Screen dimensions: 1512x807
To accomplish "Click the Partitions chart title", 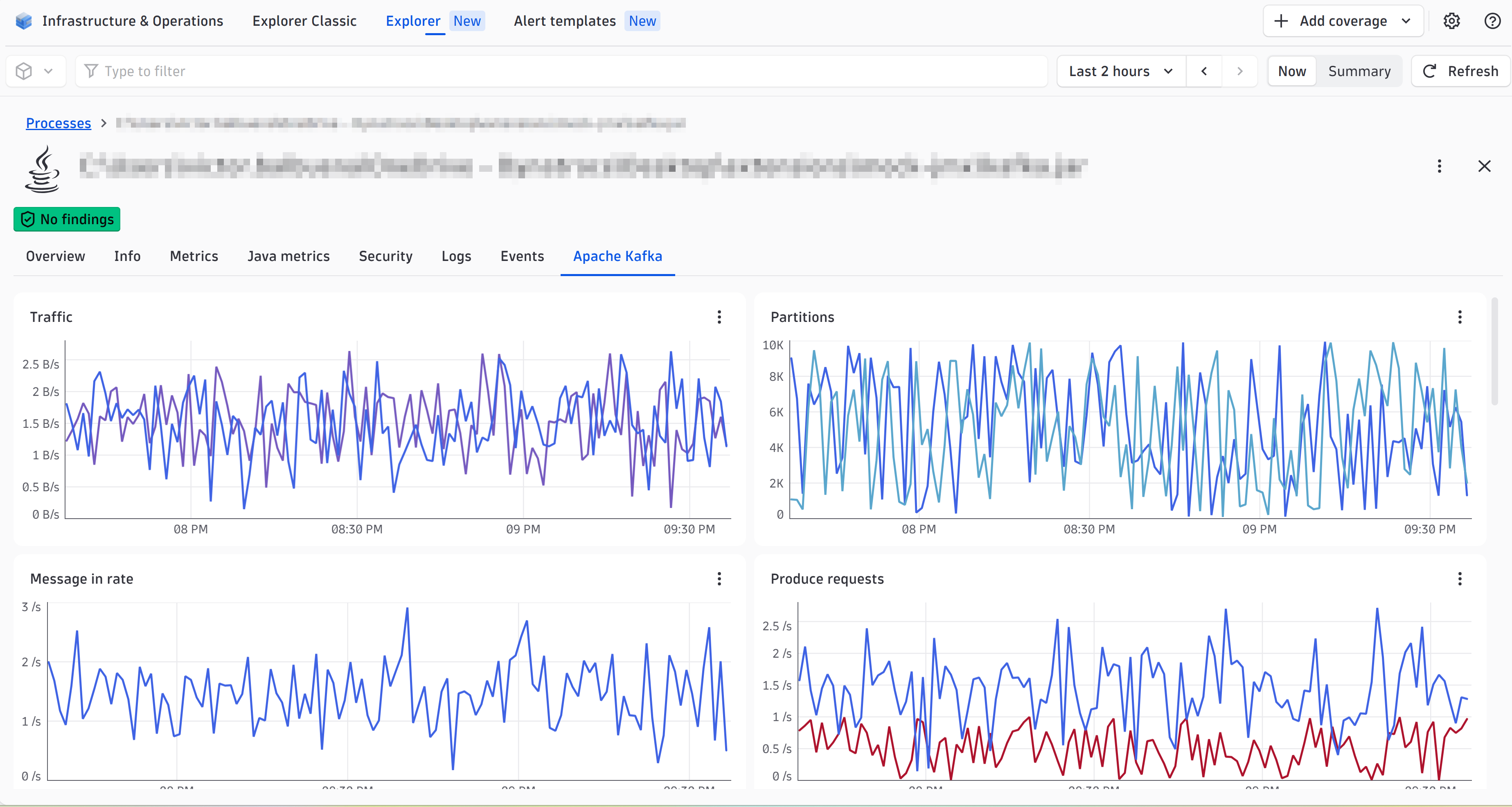I will (802, 317).
